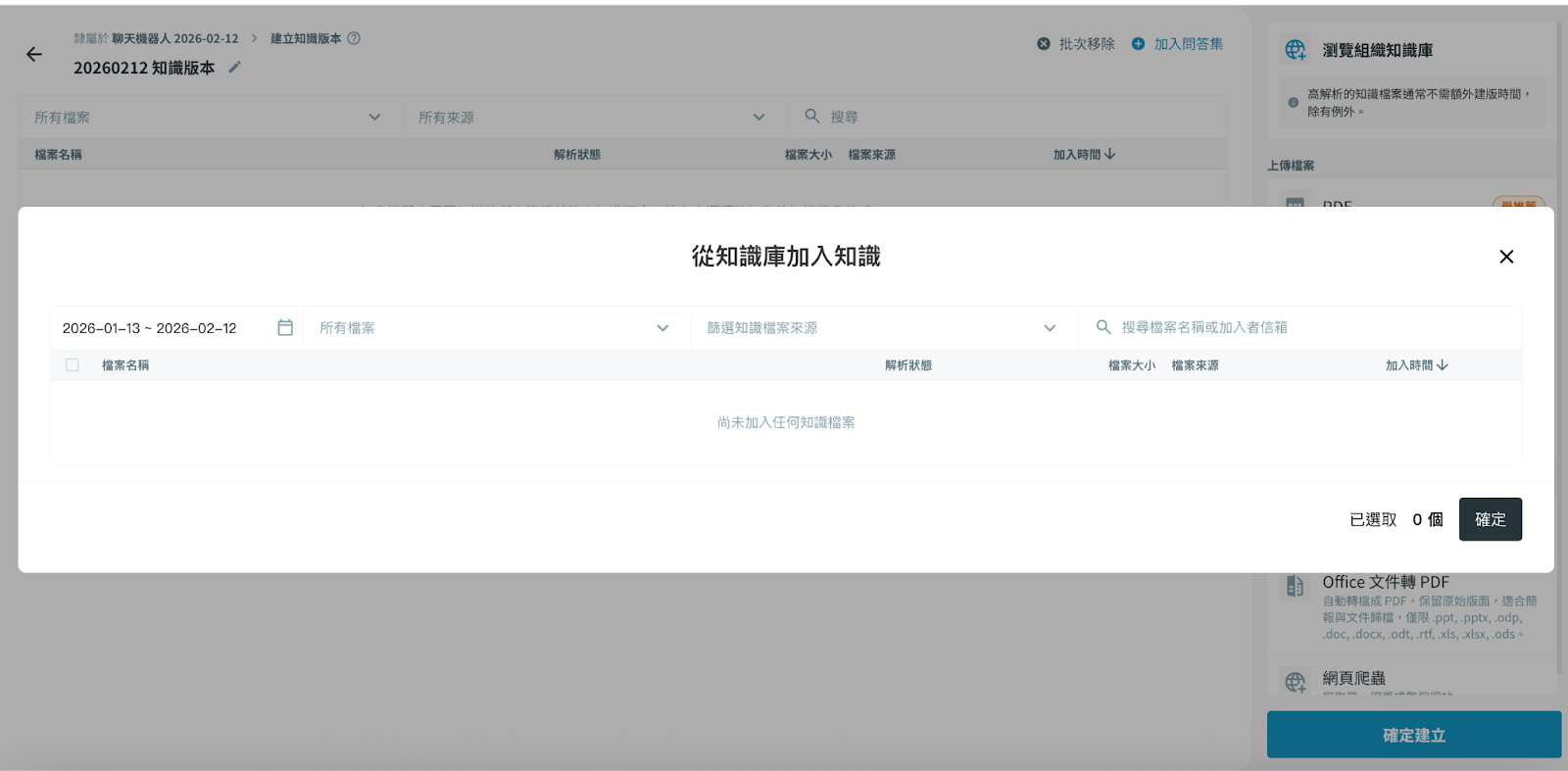This screenshot has height=771, width=1568.
Task: Click the back arrow icon
Action: pos(34,55)
